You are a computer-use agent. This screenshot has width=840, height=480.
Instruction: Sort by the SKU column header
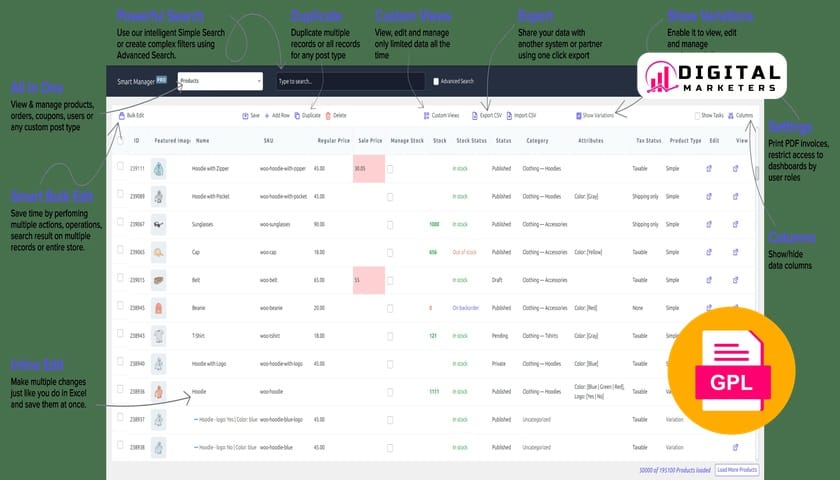(268, 141)
